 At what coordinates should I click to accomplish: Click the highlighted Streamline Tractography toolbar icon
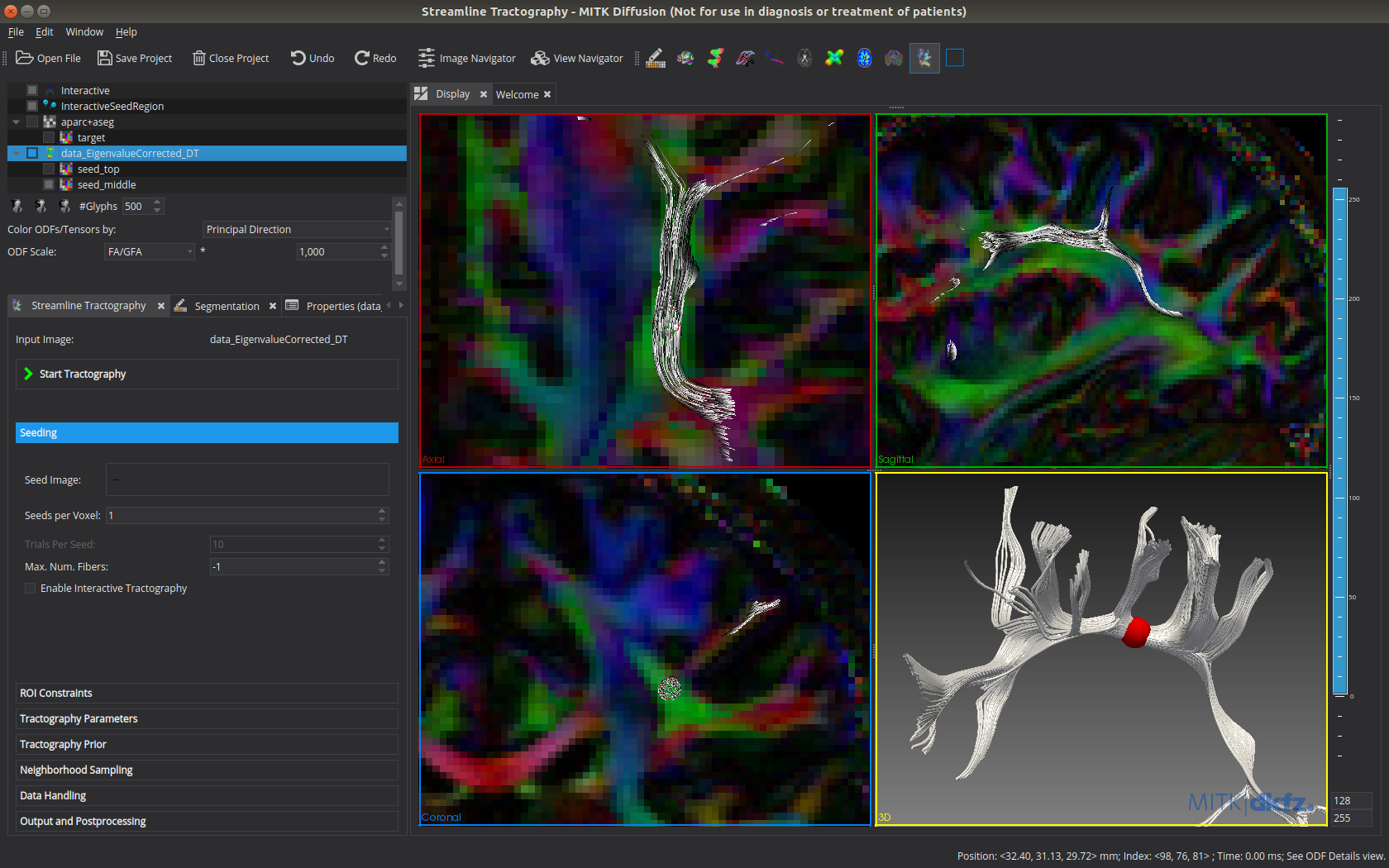[x=924, y=58]
